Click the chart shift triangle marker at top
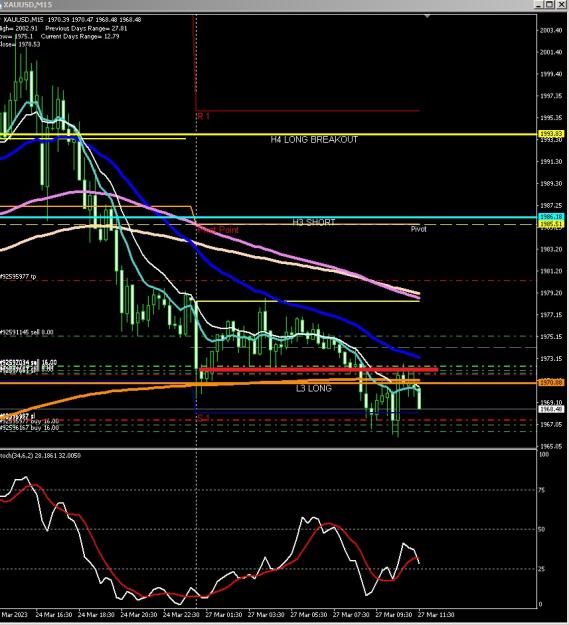Image resolution: width=569 pixels, height=625 pixels. click(x=427, y=16)
